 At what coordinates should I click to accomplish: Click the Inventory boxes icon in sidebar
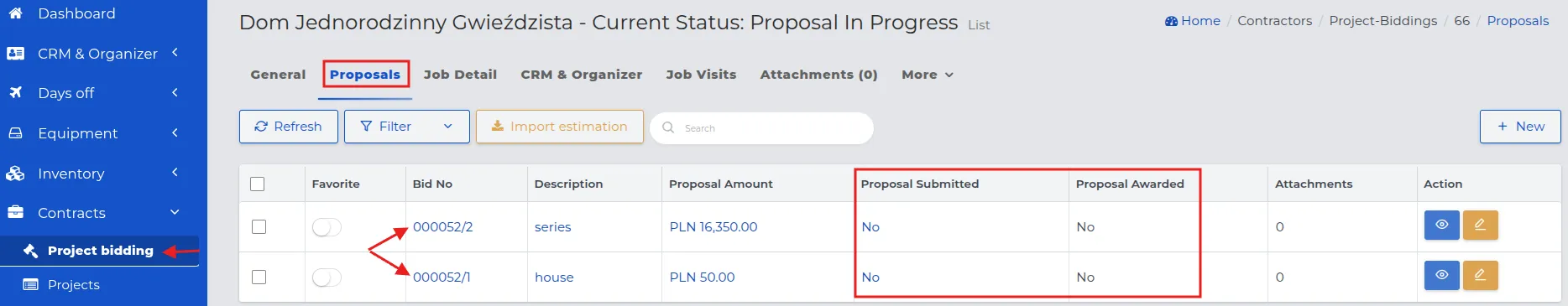[16, 174]
